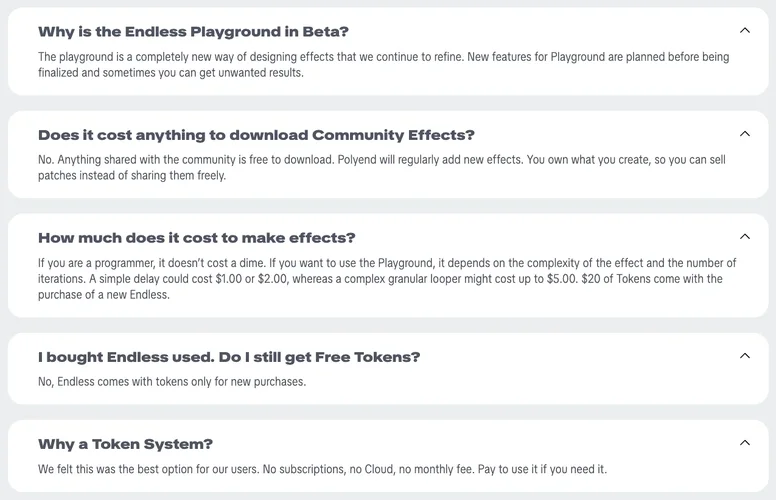Click chevron beside cost to make effects

coord(745,237)
